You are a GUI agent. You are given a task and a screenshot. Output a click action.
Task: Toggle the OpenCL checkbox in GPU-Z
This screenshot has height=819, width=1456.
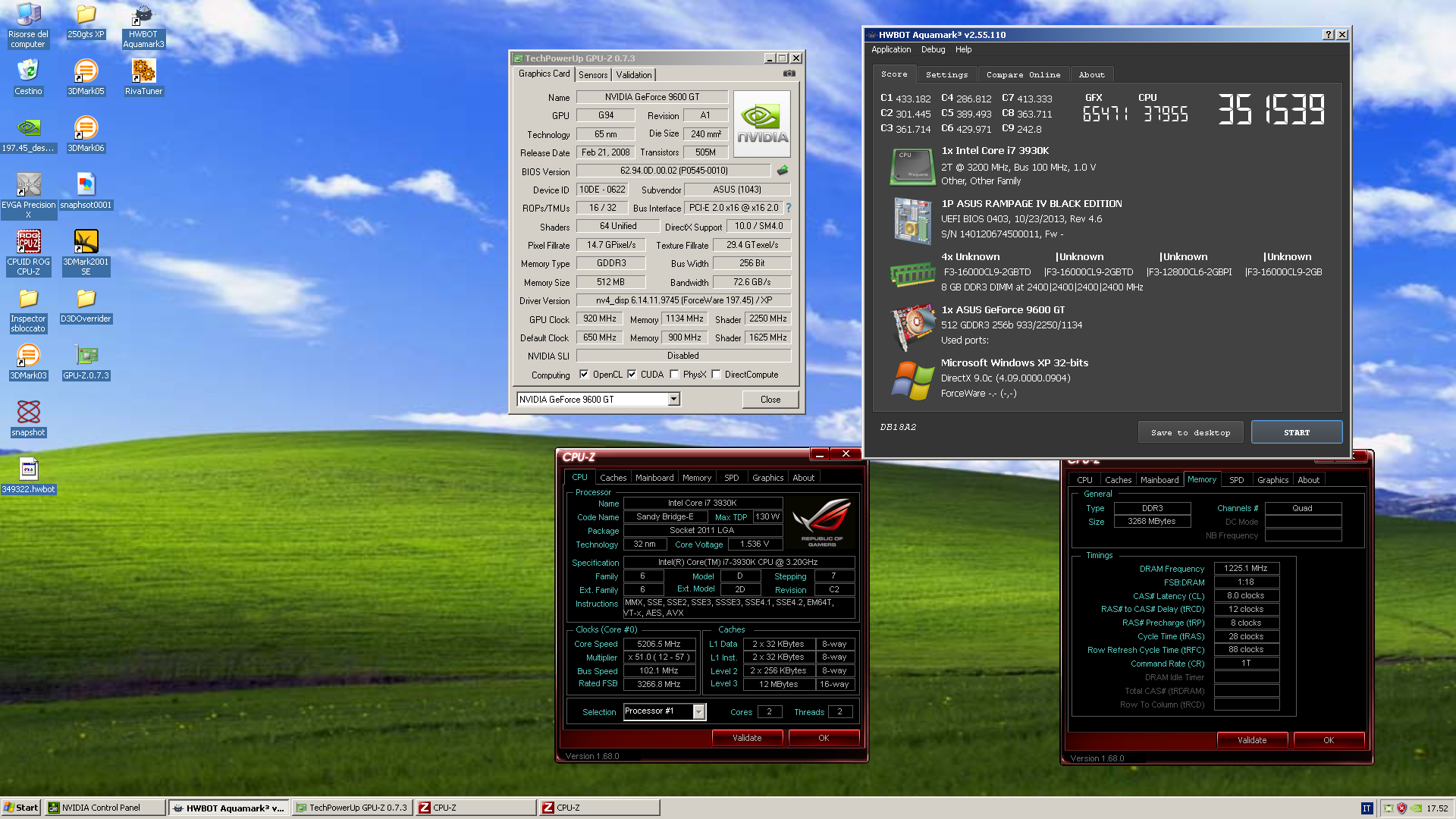[584, 374]
